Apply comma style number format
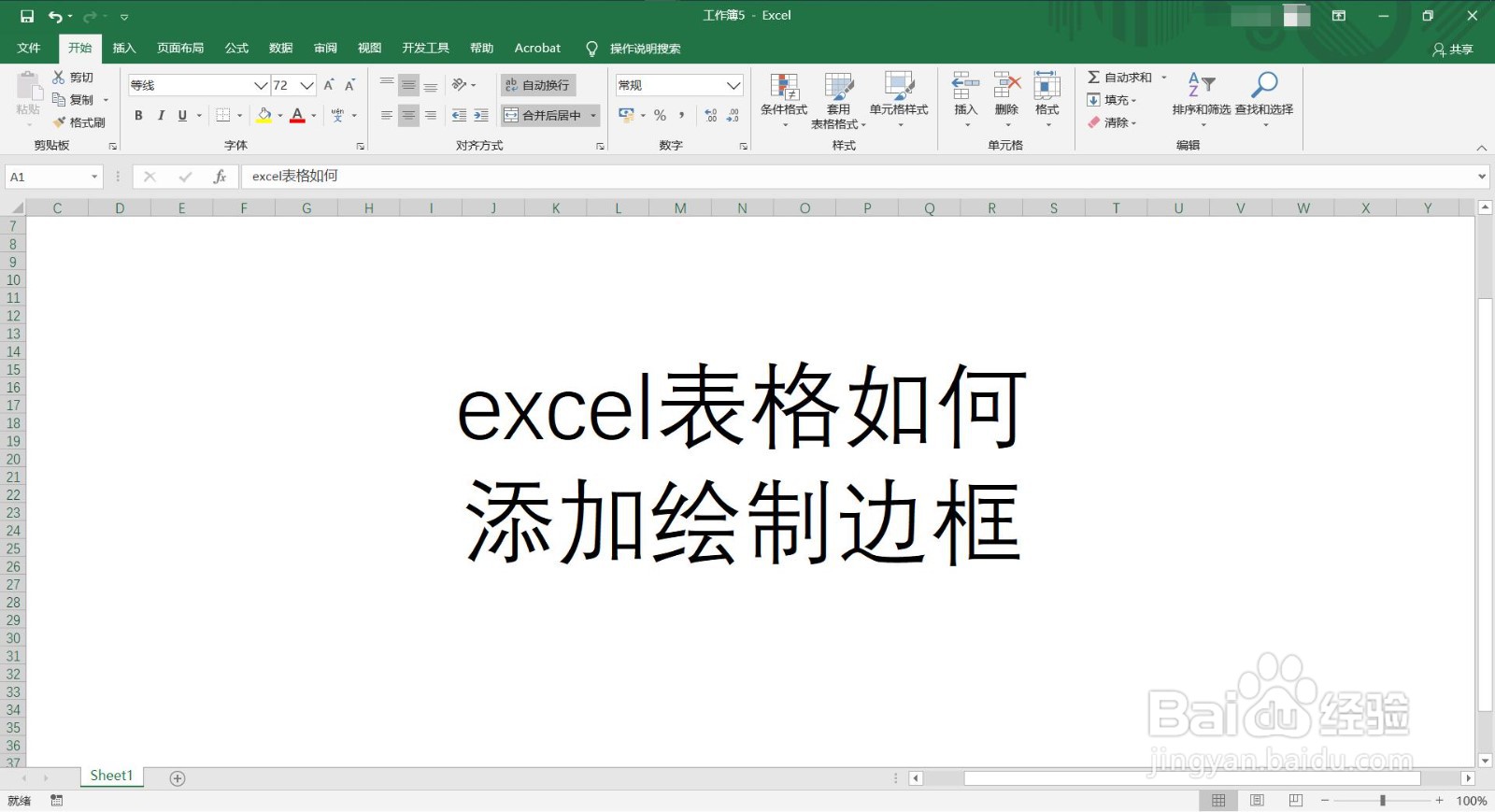Image resolution: width=1495 pixels, height=812 pixels. pos(682,115)
